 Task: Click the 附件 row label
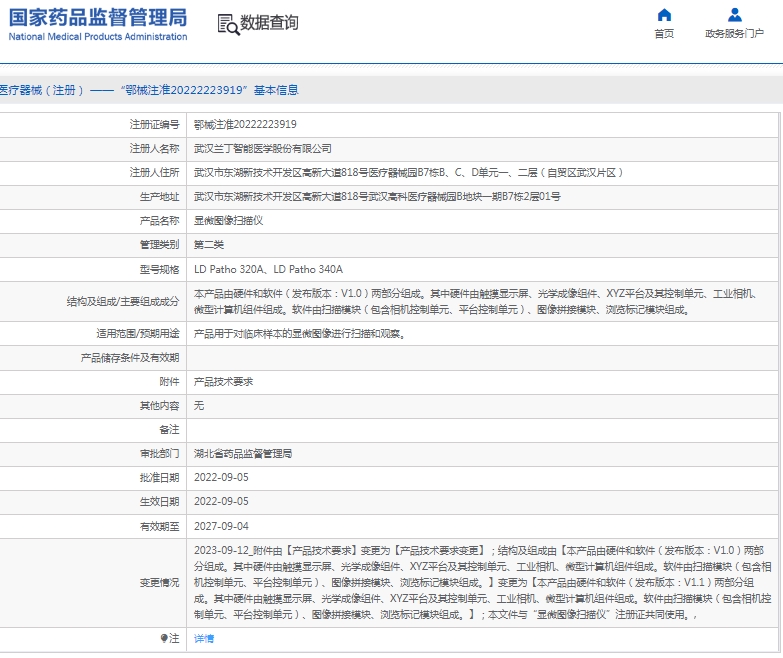tap(169, 382)
